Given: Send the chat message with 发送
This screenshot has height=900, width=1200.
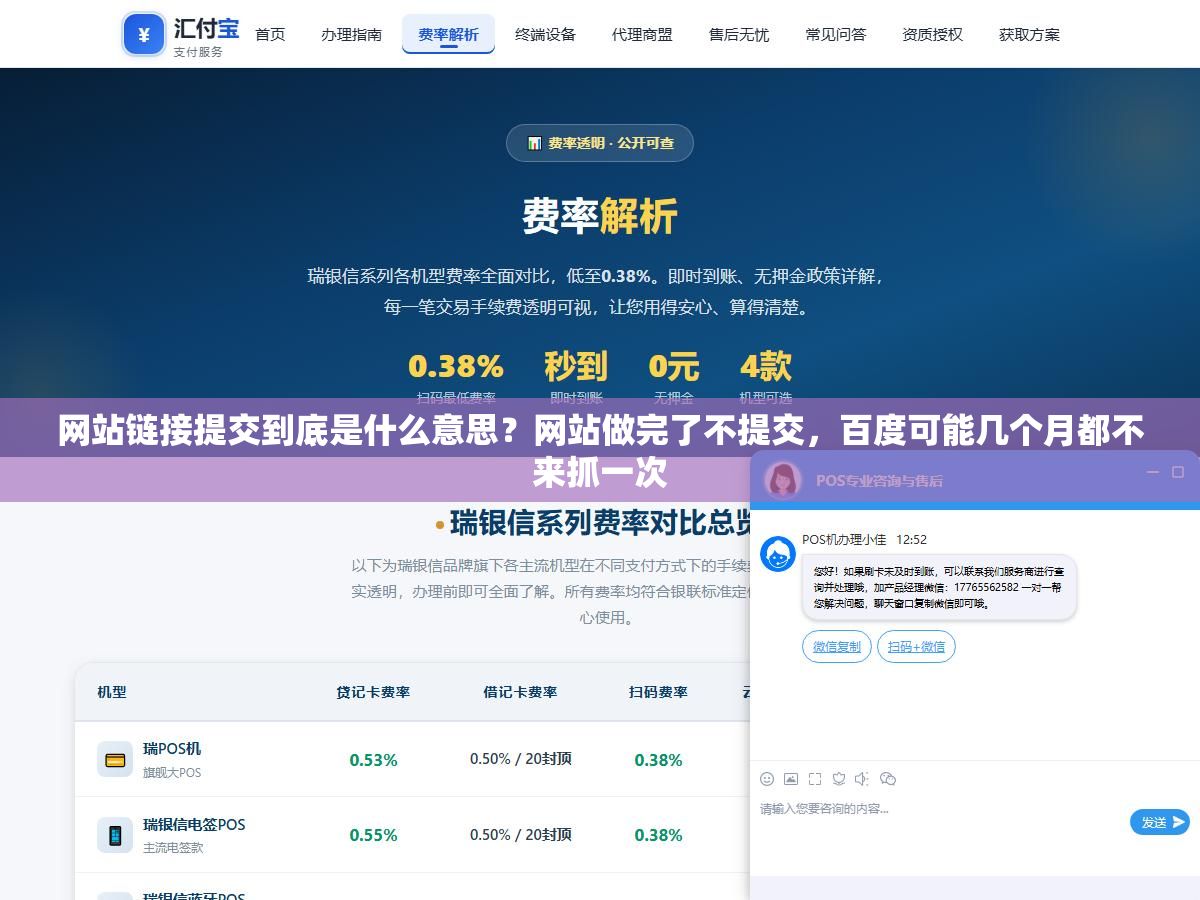Looking at the screenshot, I should pyautogui.click(x=1160, y=822).
